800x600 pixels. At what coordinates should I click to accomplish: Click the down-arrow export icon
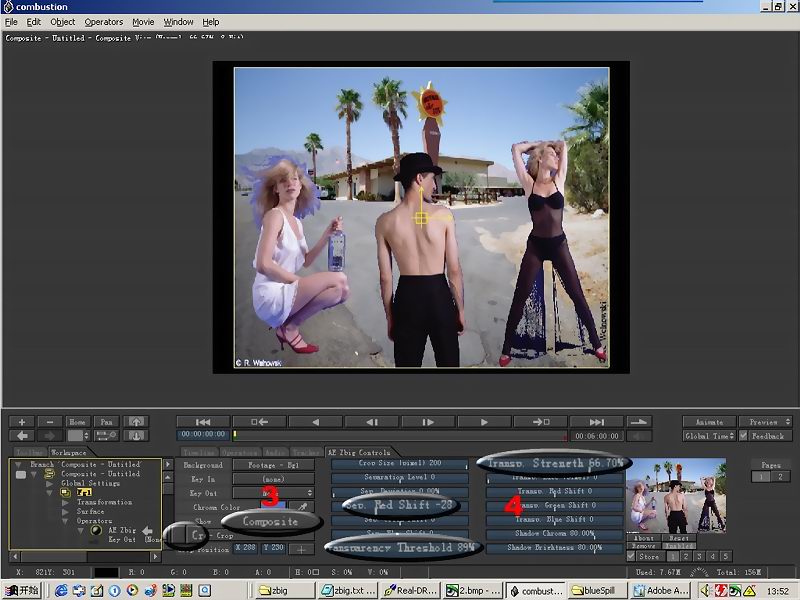pyautogui.click(x=136, y=436)
